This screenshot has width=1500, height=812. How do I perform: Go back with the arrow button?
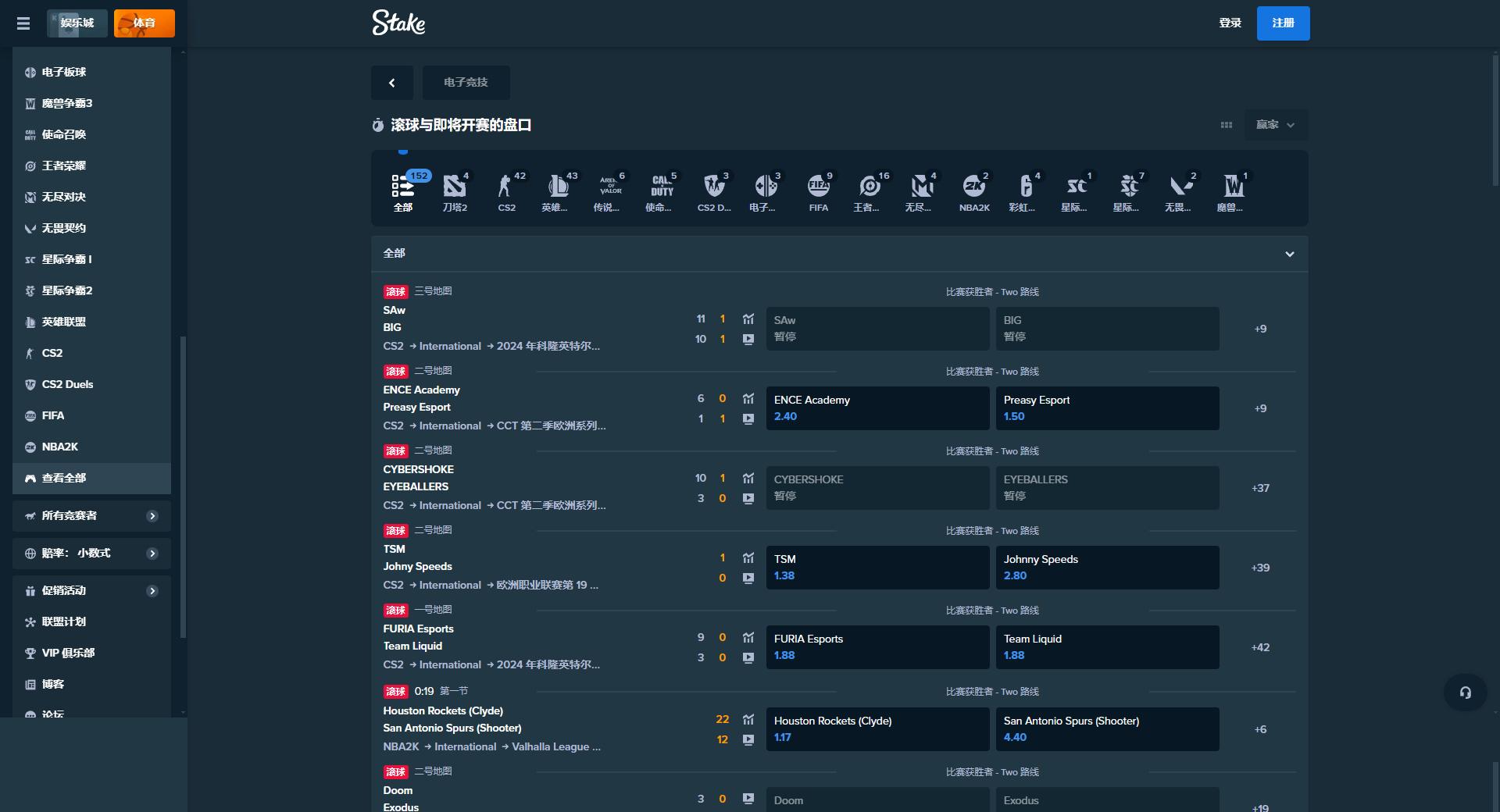[392, 83]
